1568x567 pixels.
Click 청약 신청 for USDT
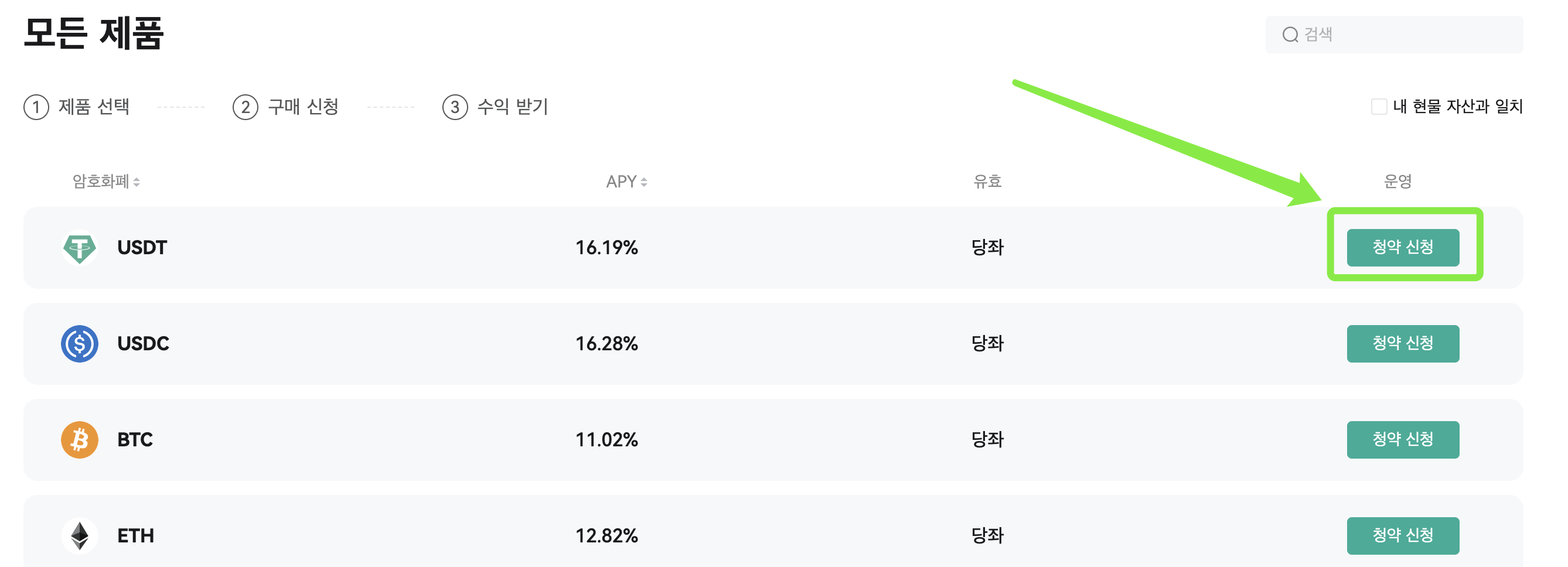pyautogui.click(x=1404, y=247)
